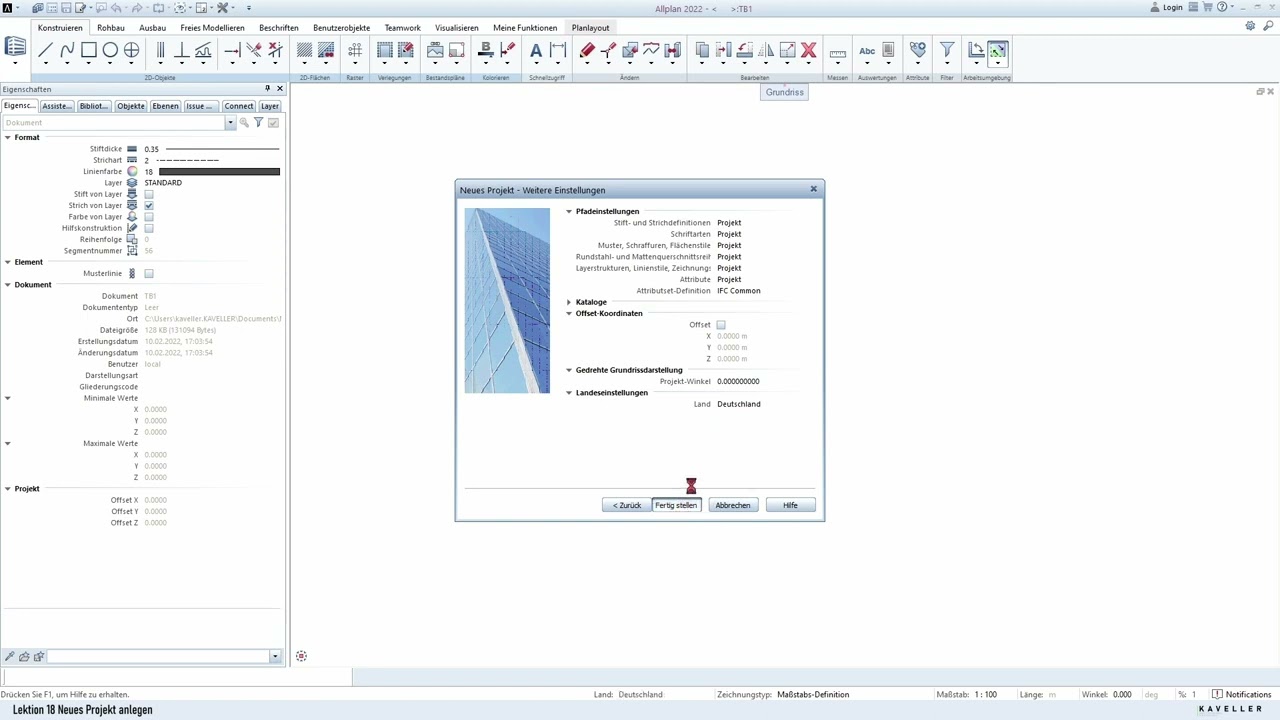Select the Text tool A icon
The image size is (1280, 720).
[535, 50]
